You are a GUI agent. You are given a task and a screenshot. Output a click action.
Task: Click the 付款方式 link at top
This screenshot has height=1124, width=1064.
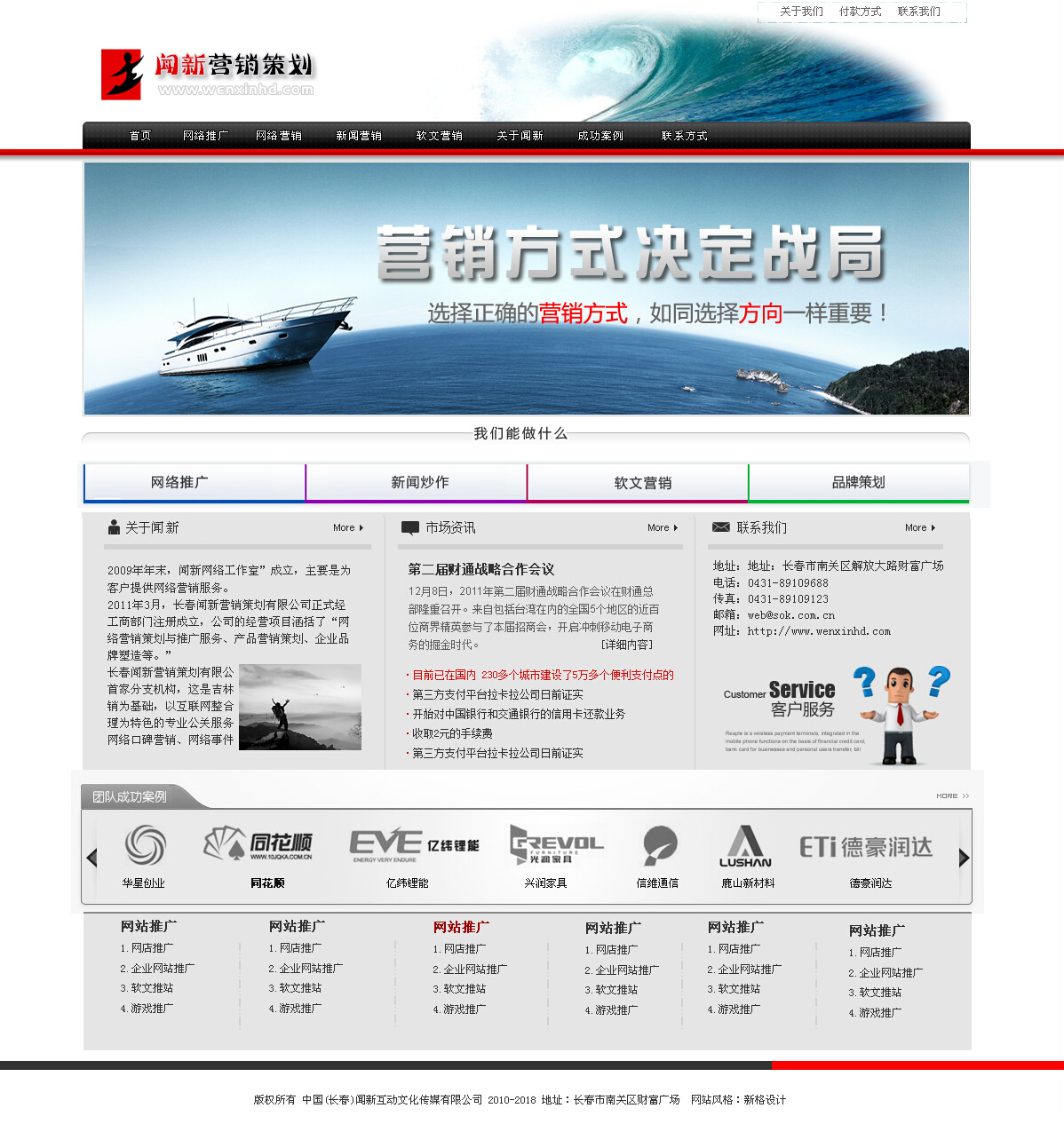click(x=860, y=12)
